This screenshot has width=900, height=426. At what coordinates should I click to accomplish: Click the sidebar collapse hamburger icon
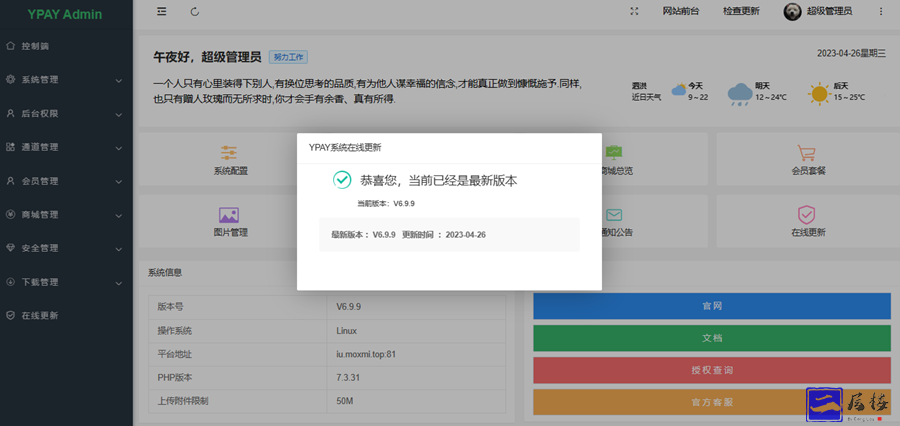click(162, 11)
